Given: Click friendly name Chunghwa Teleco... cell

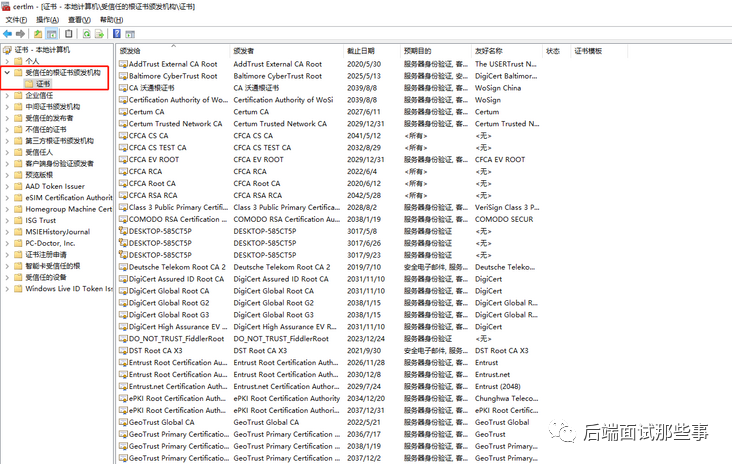Looking at the screenshot, I should [x=507, y=399].
